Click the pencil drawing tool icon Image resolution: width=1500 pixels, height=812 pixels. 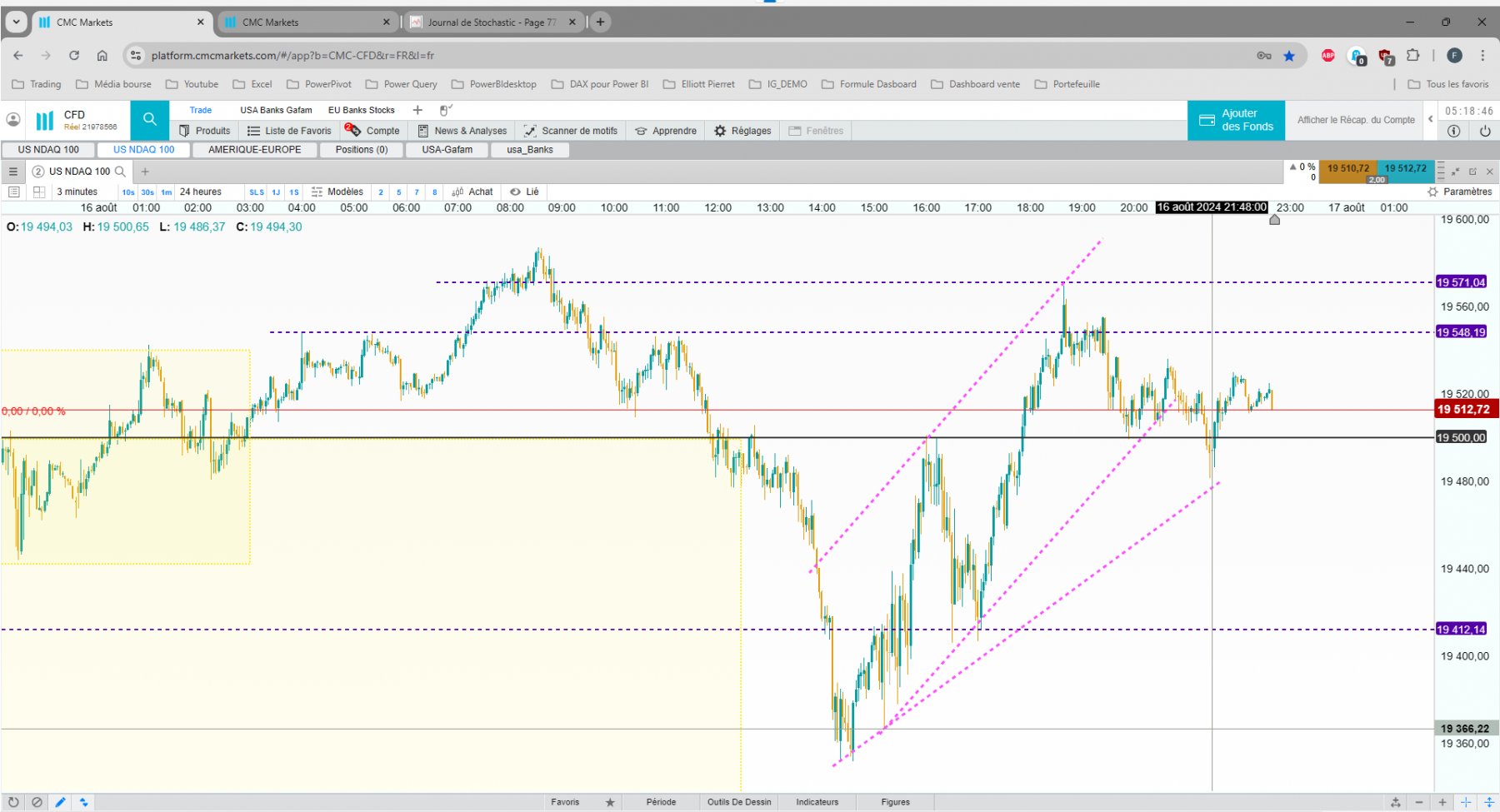click(60, 802)
